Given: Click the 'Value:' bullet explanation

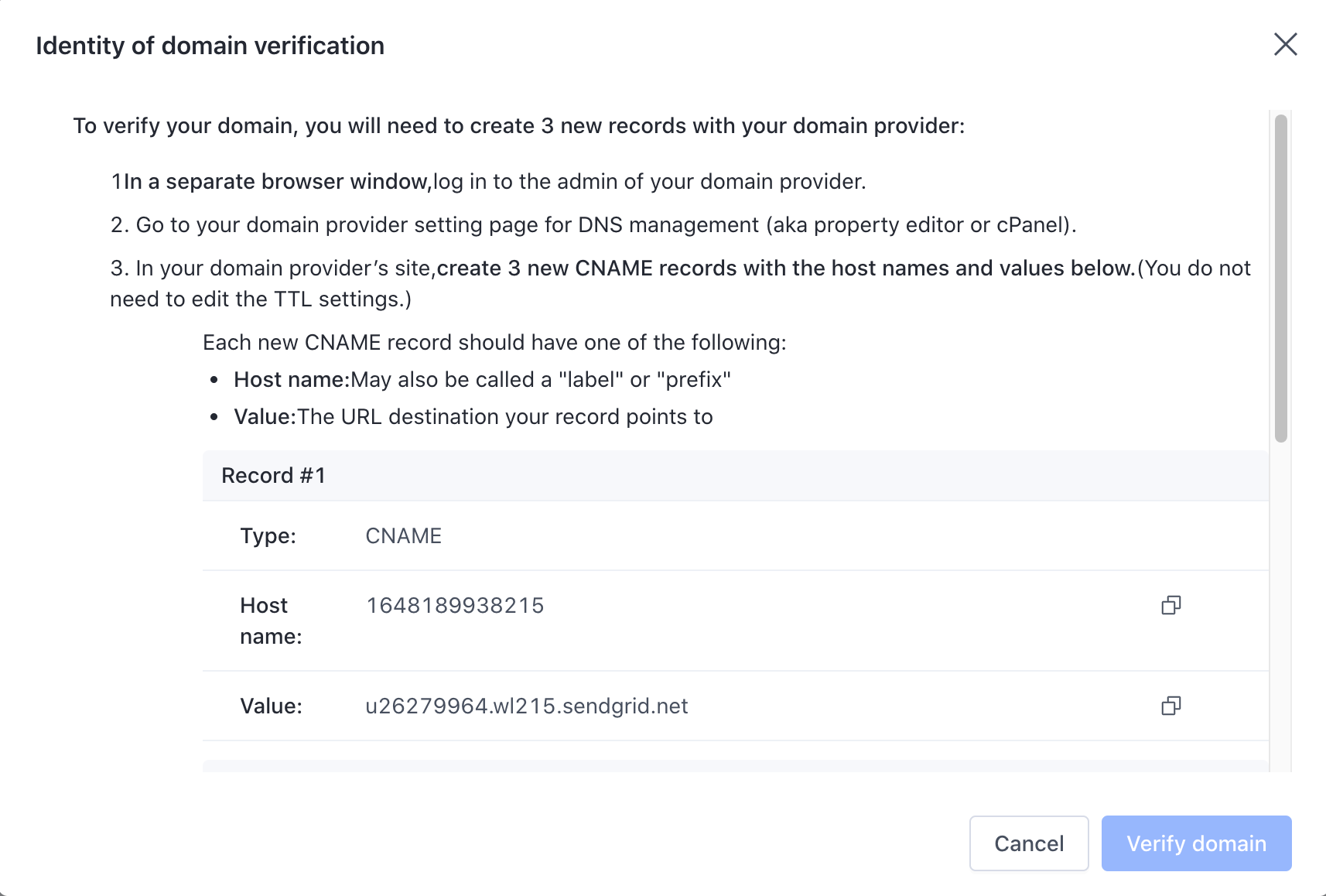Looking at the screenshot, I should (473, 416).
